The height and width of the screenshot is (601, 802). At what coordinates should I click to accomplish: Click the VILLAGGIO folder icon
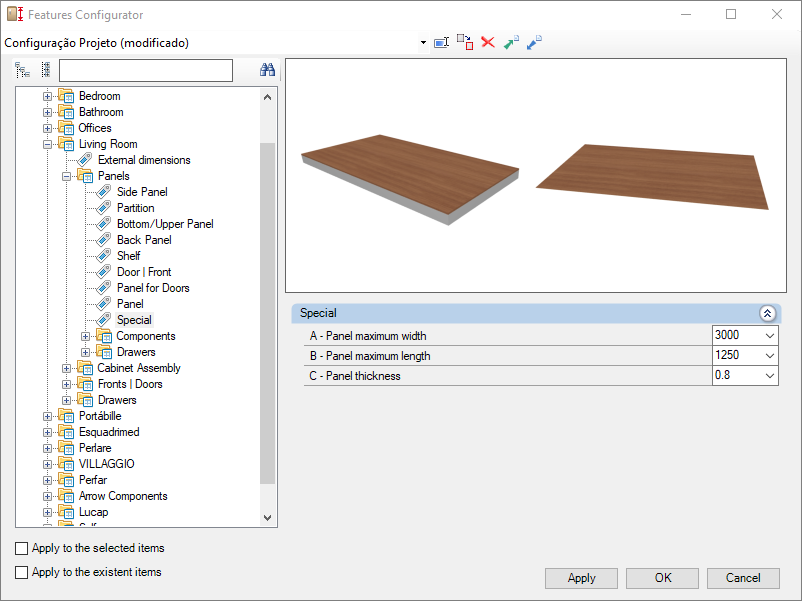click(x=66, y=464)
